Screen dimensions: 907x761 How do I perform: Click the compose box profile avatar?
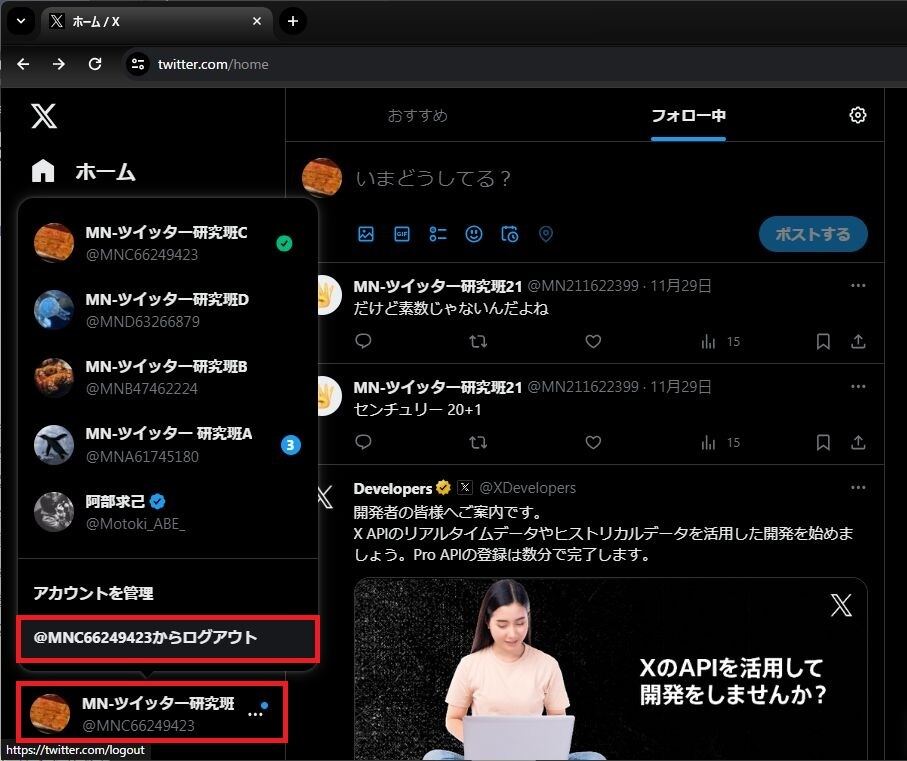[322, 178]
